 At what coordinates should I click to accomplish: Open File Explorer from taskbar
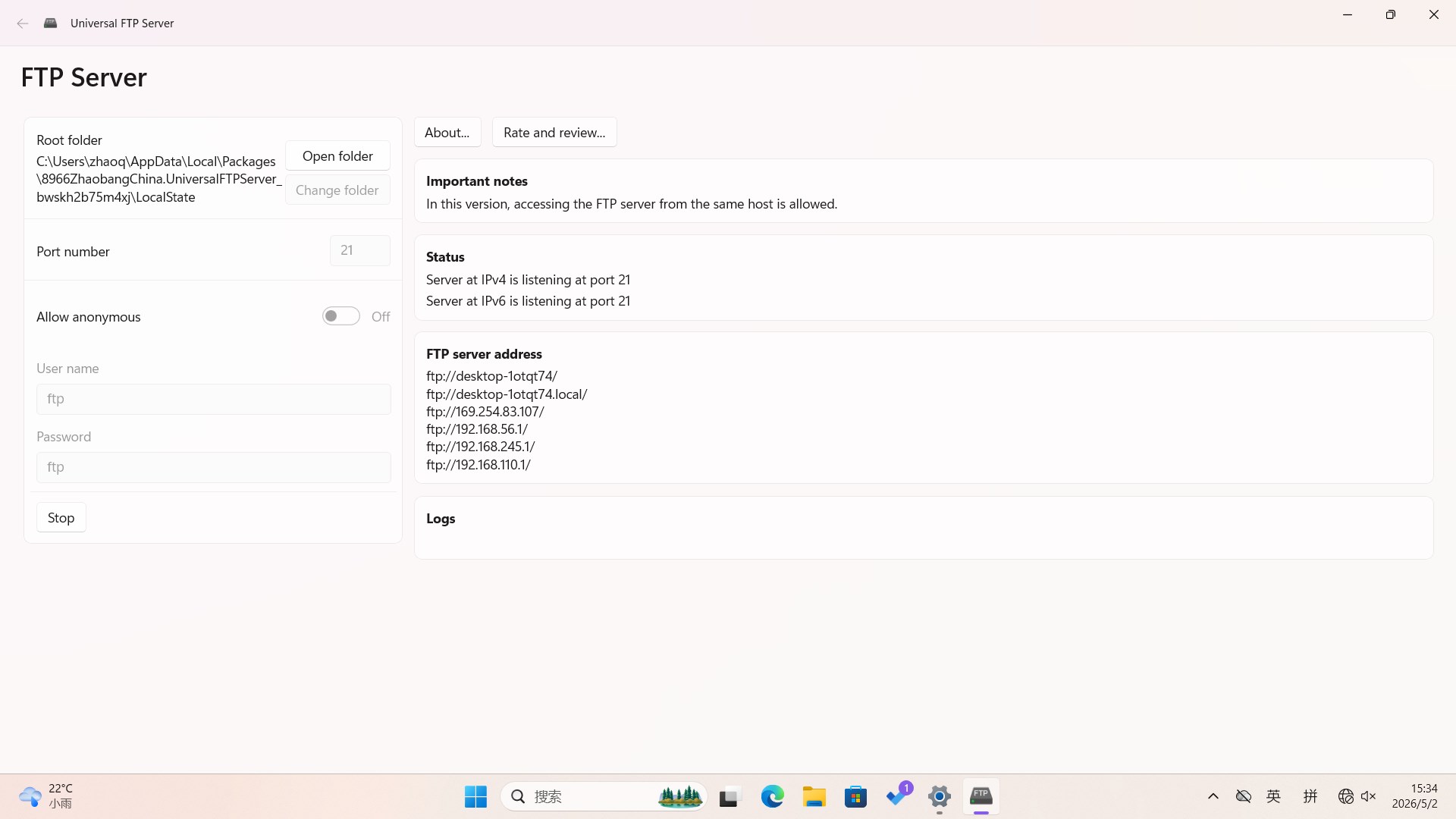(814, 796)
